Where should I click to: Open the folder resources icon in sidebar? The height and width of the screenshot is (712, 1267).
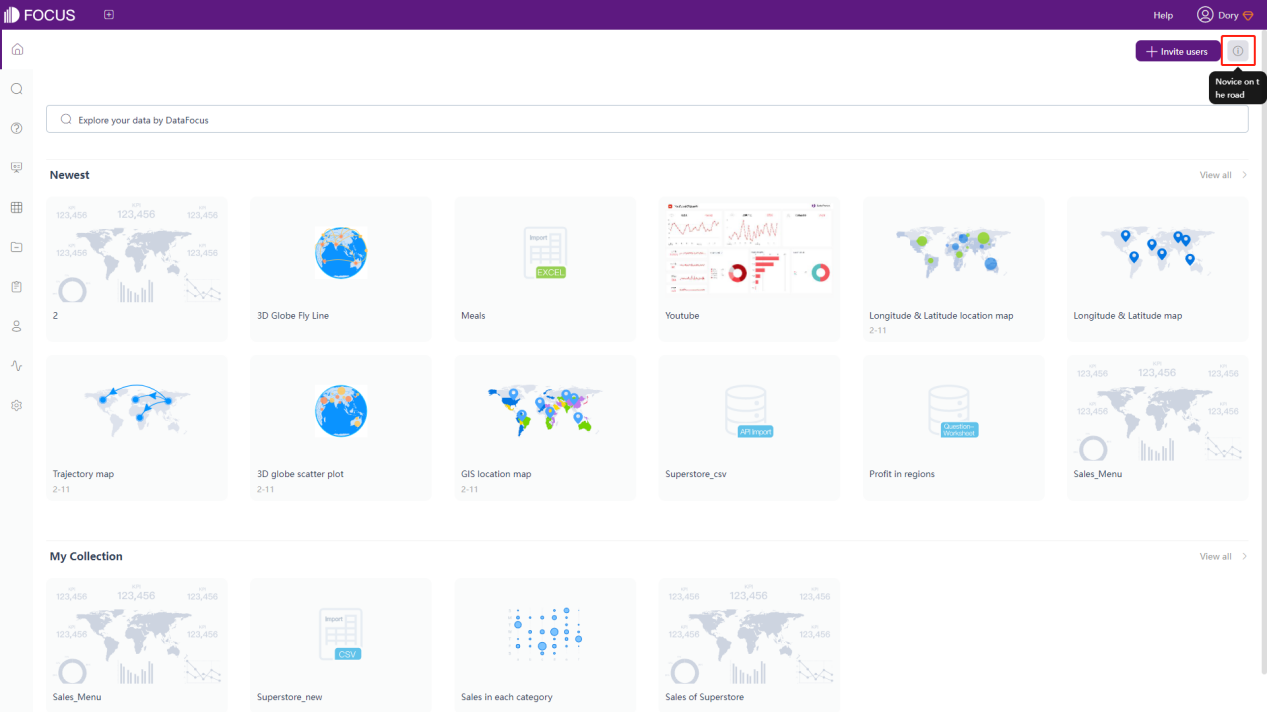(16, 247)
